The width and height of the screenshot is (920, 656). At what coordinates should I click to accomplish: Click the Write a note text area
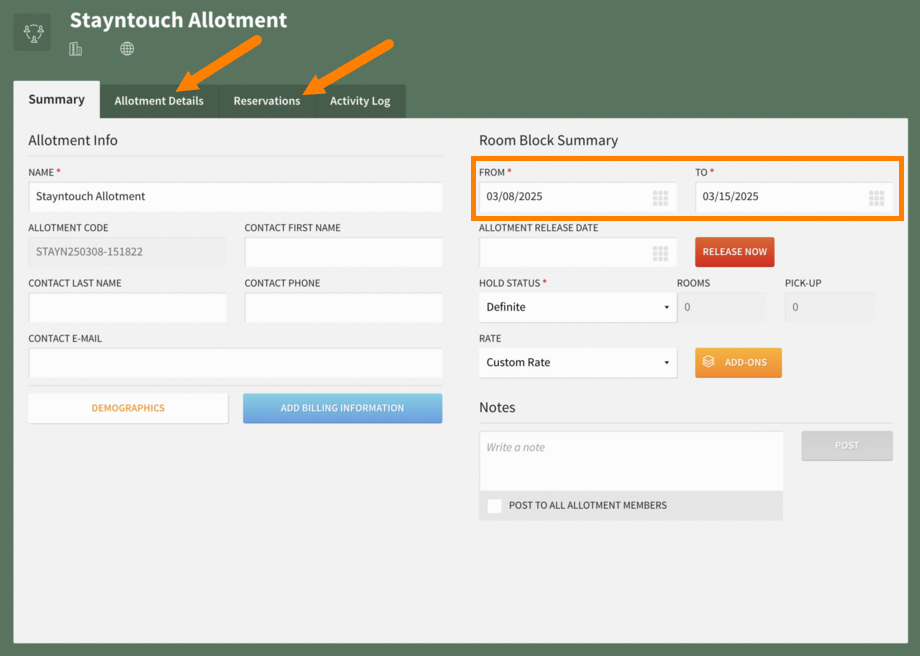click(631, 461)
